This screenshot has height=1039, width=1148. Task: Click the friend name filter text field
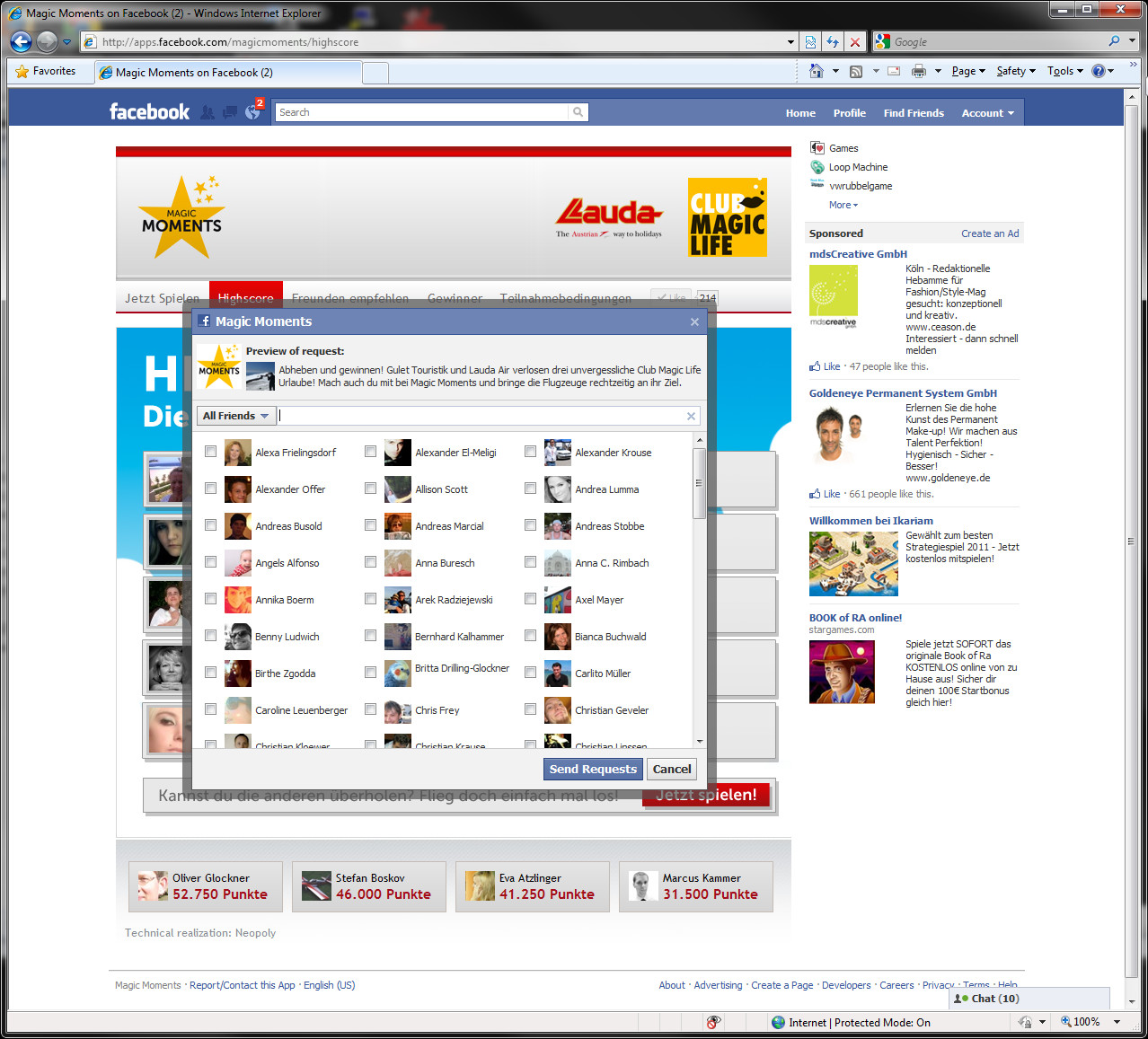[481, 416]
